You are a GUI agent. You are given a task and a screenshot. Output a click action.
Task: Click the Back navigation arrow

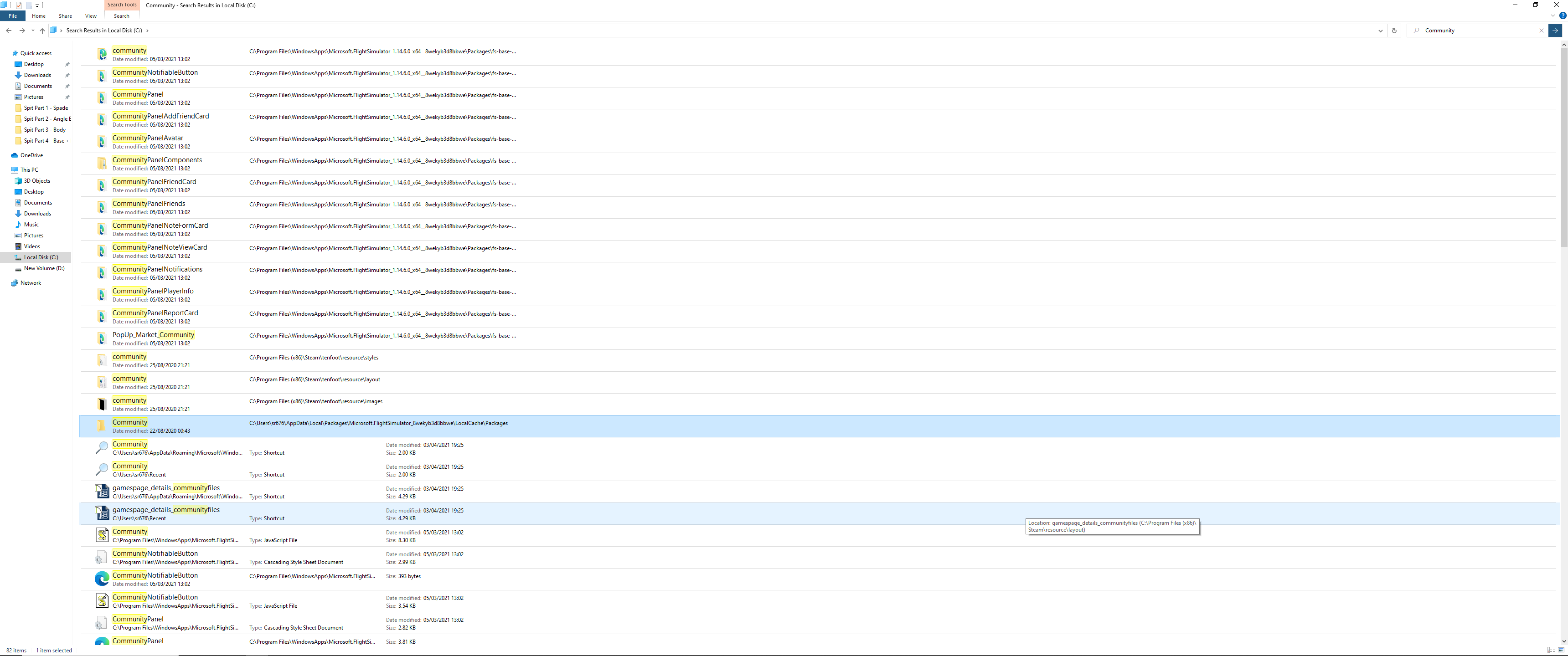(9, 31)
